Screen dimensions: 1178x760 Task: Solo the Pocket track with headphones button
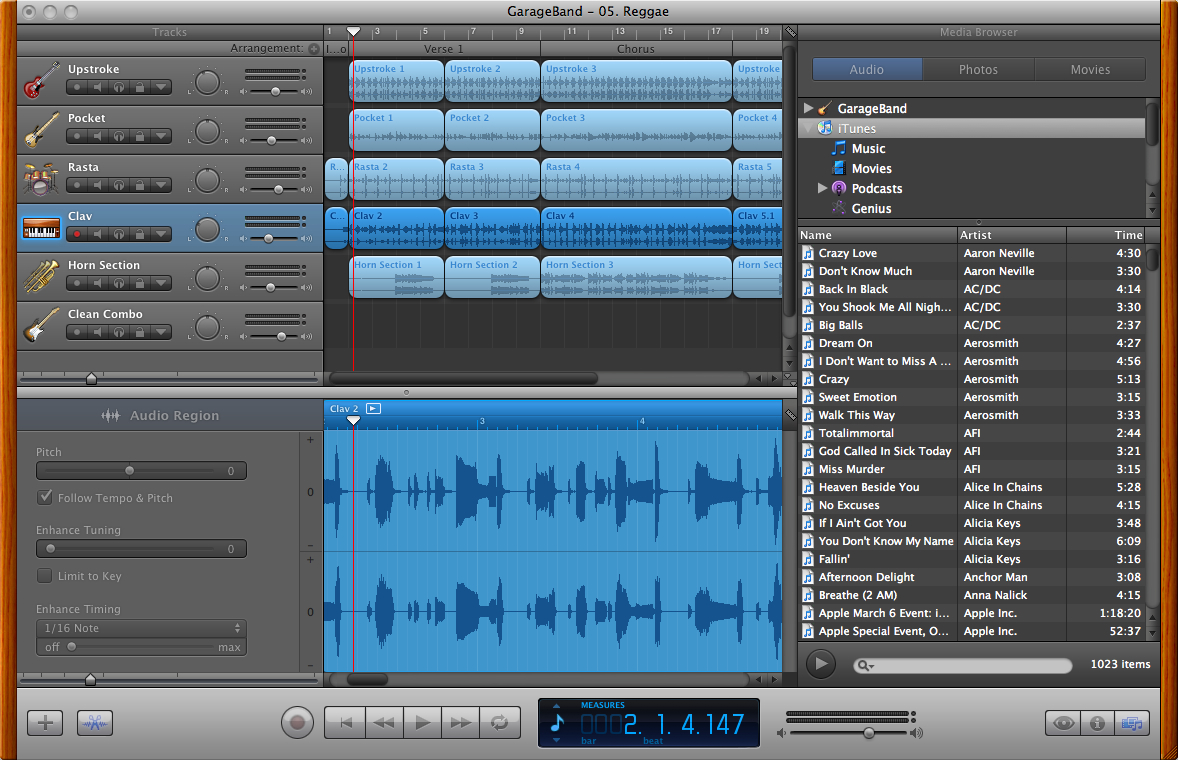pyautogui.click(x=119, y=136)
